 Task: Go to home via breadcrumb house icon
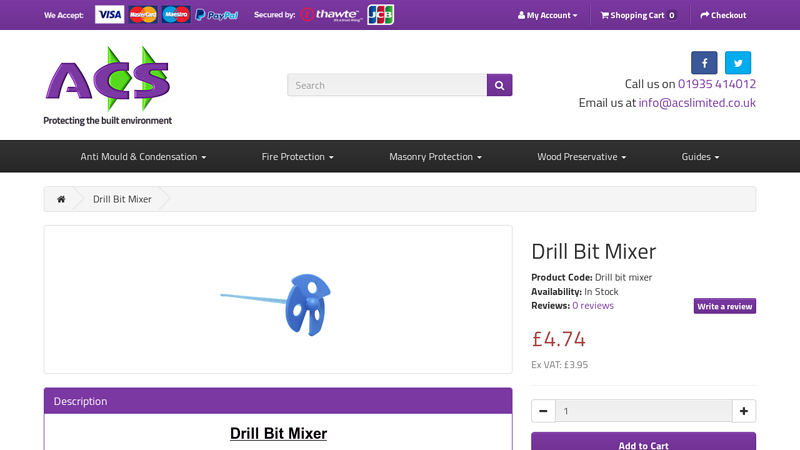click(x=61, y=199)
